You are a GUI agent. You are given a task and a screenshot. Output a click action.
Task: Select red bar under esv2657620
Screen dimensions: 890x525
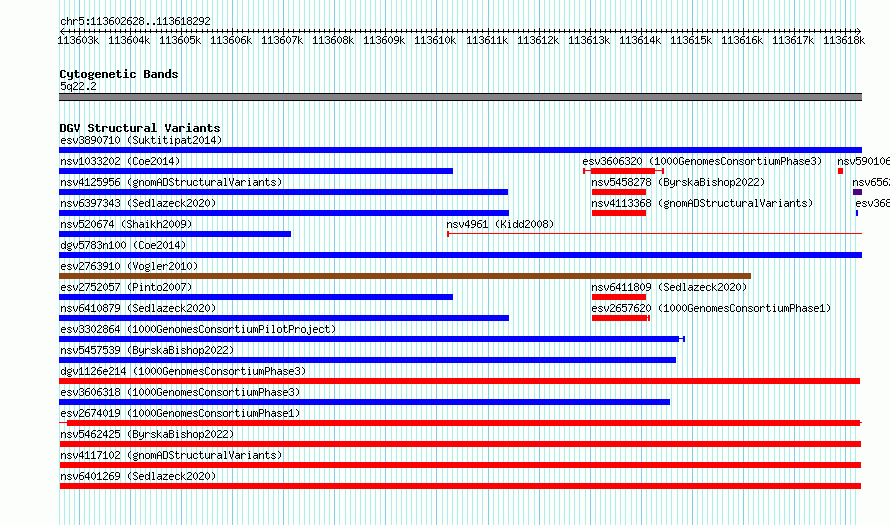pos(620,318)
